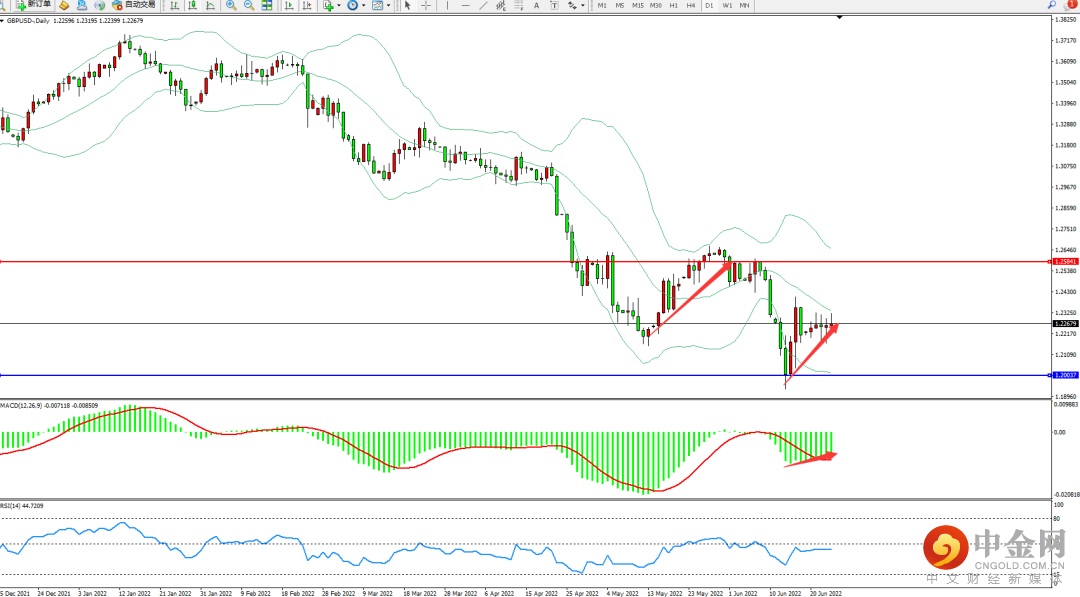Click price scale value 1.30750
Image resolution: width=1080 pixels, height=597 pixels.
[1065, 166]
